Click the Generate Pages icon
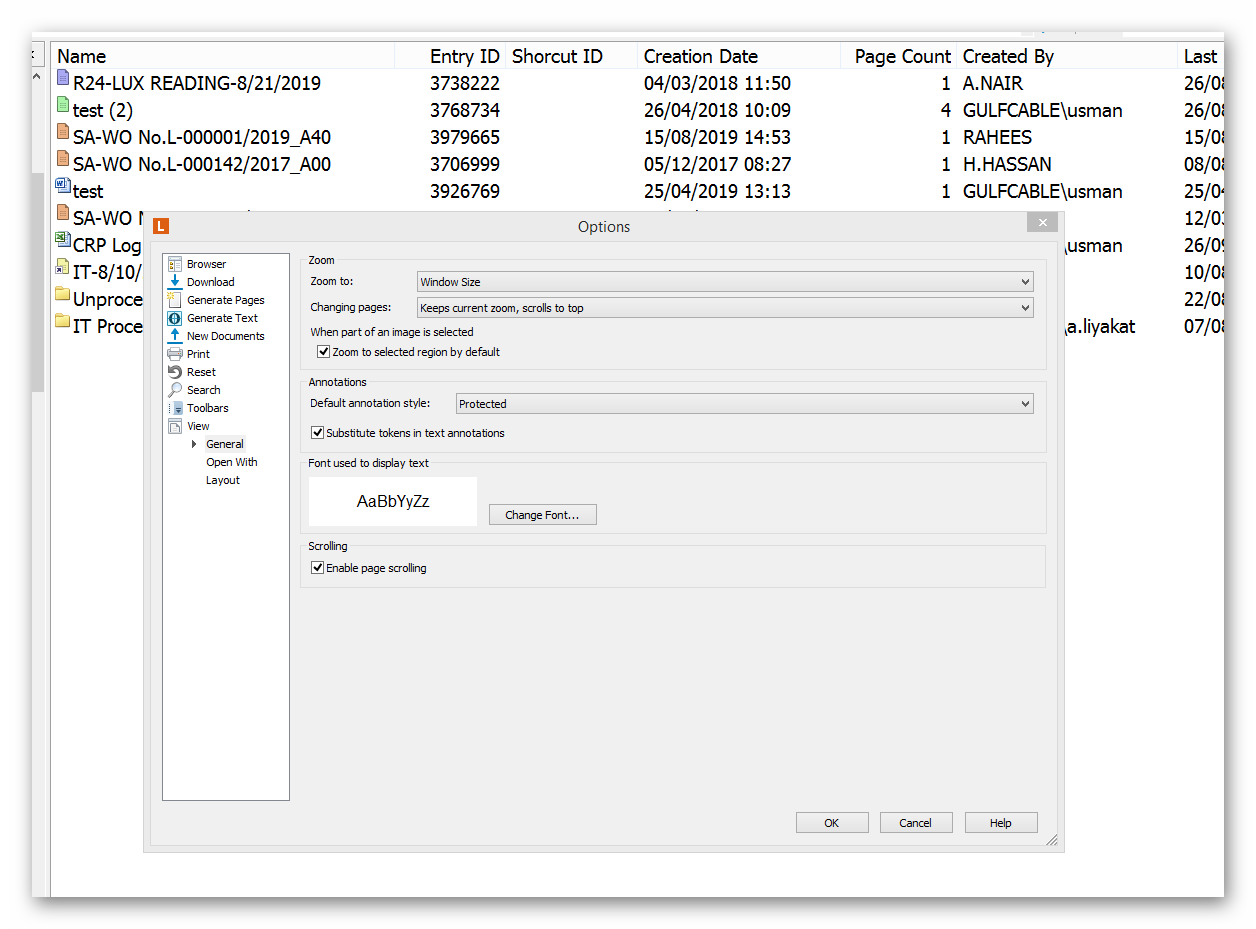The width and height of the screenshot is (1256, 929). coord(175,300)
